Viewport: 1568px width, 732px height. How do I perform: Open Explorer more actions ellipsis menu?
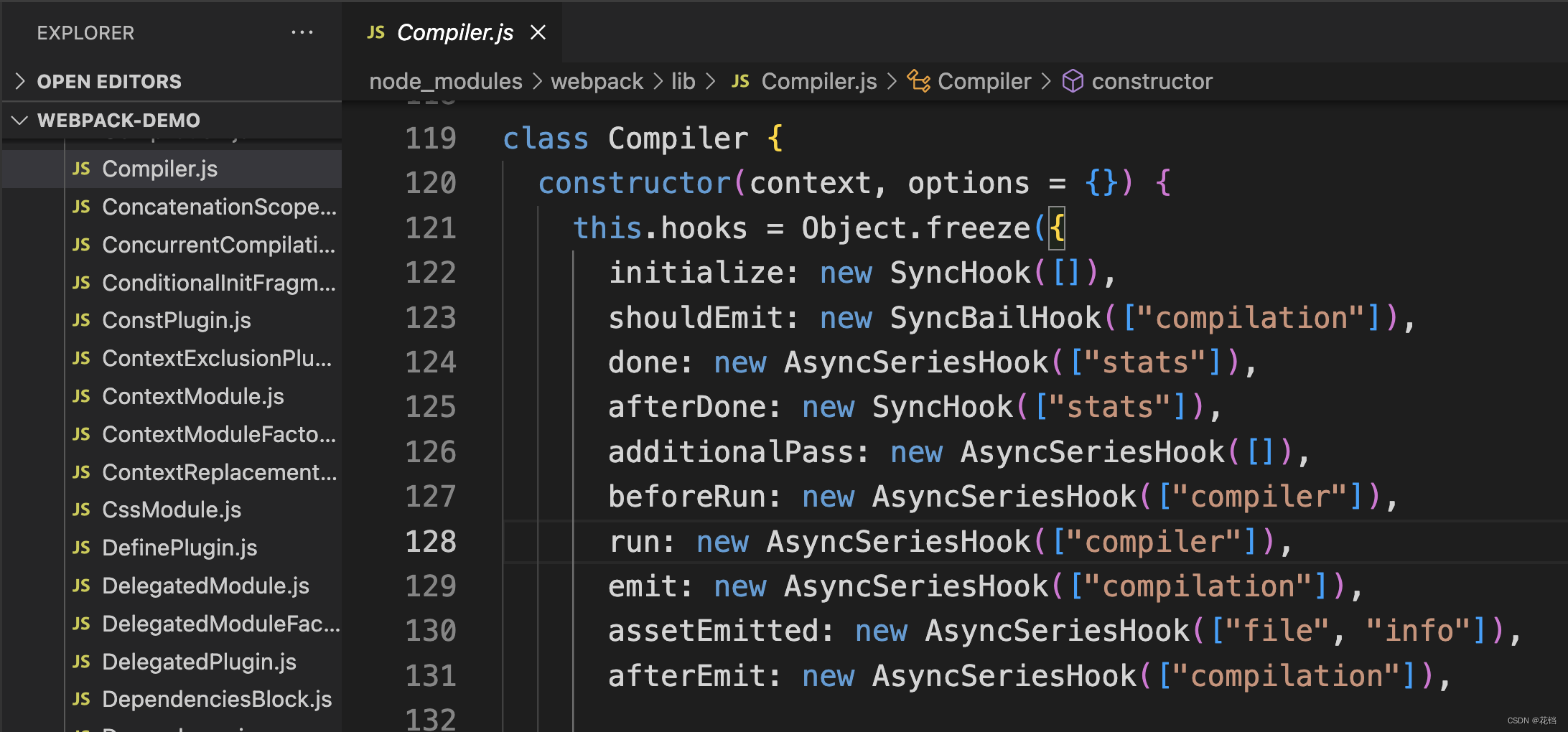coord(302,32)
